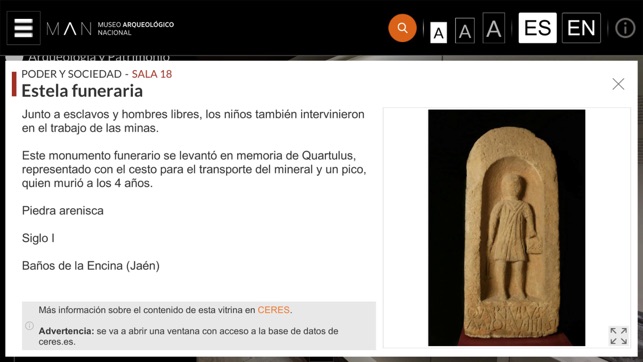Select the medium font size A
Image resolution: width=643 pixels, height=362 pixels.
coord(465,30)
